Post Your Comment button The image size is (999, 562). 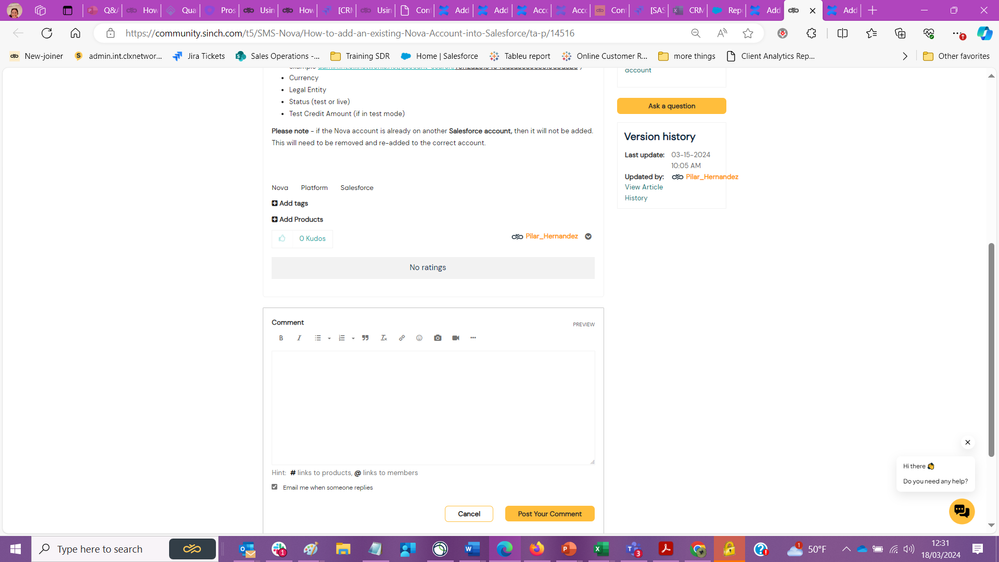pos(550,514)
